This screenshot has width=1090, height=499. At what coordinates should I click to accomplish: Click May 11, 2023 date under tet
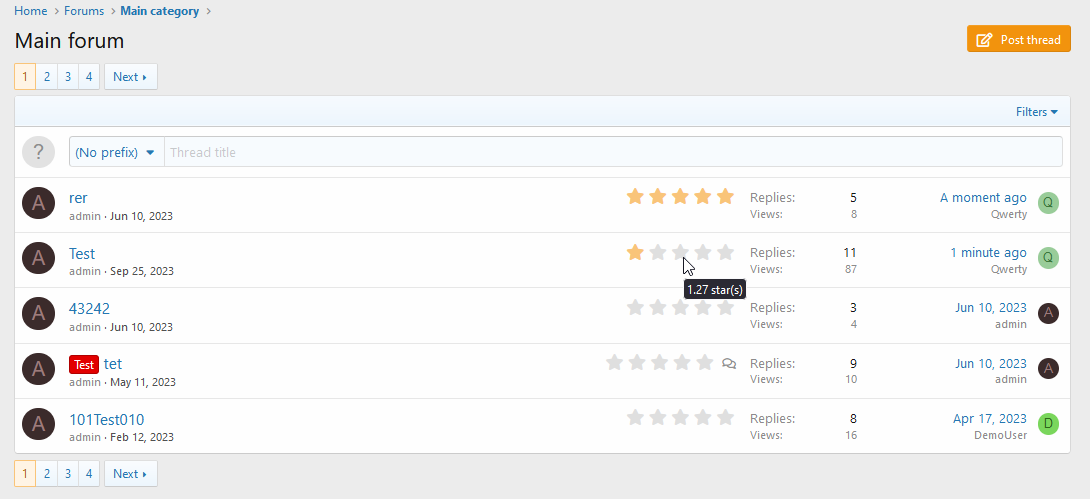(143, 382)
